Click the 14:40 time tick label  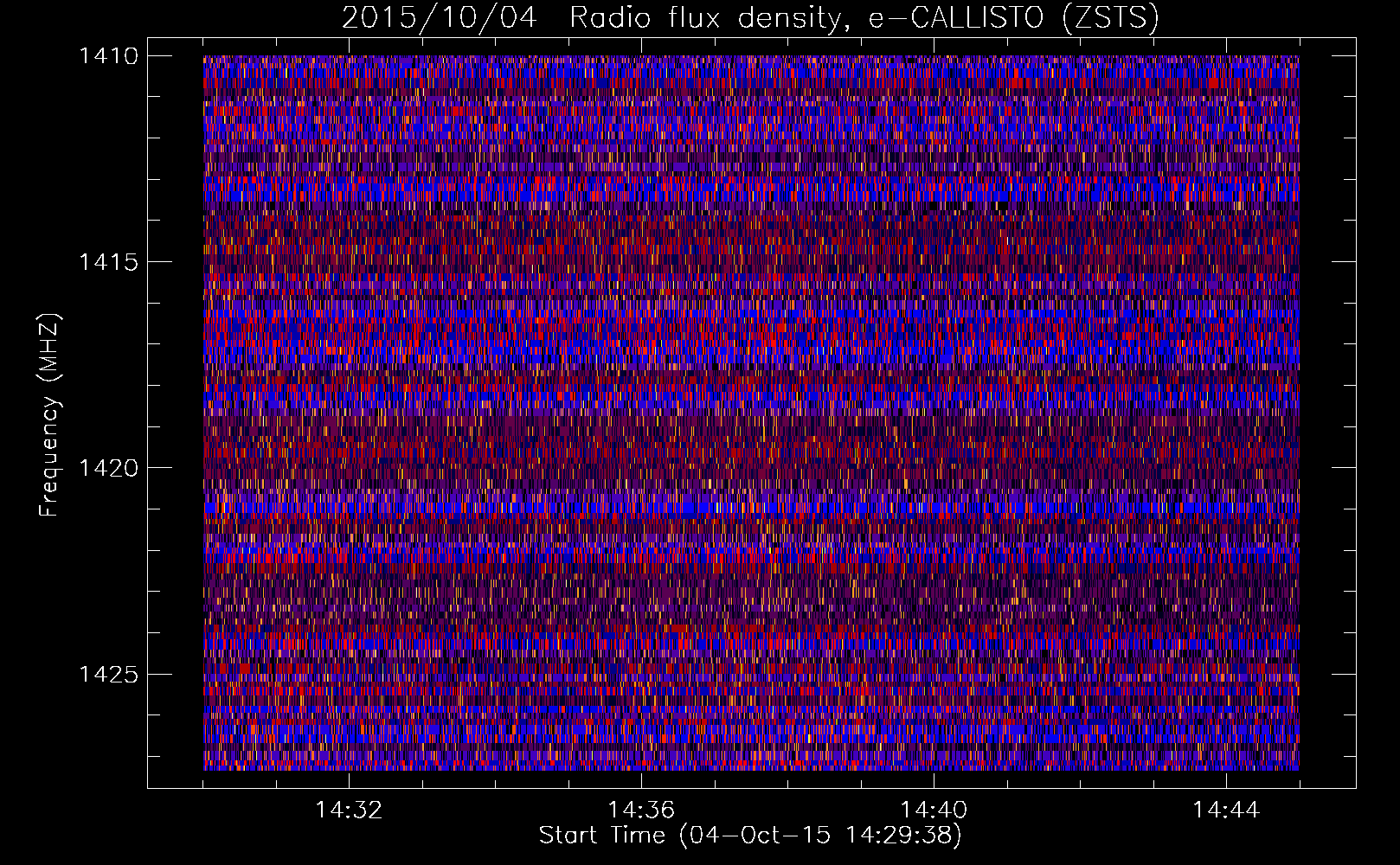point(934,811)
